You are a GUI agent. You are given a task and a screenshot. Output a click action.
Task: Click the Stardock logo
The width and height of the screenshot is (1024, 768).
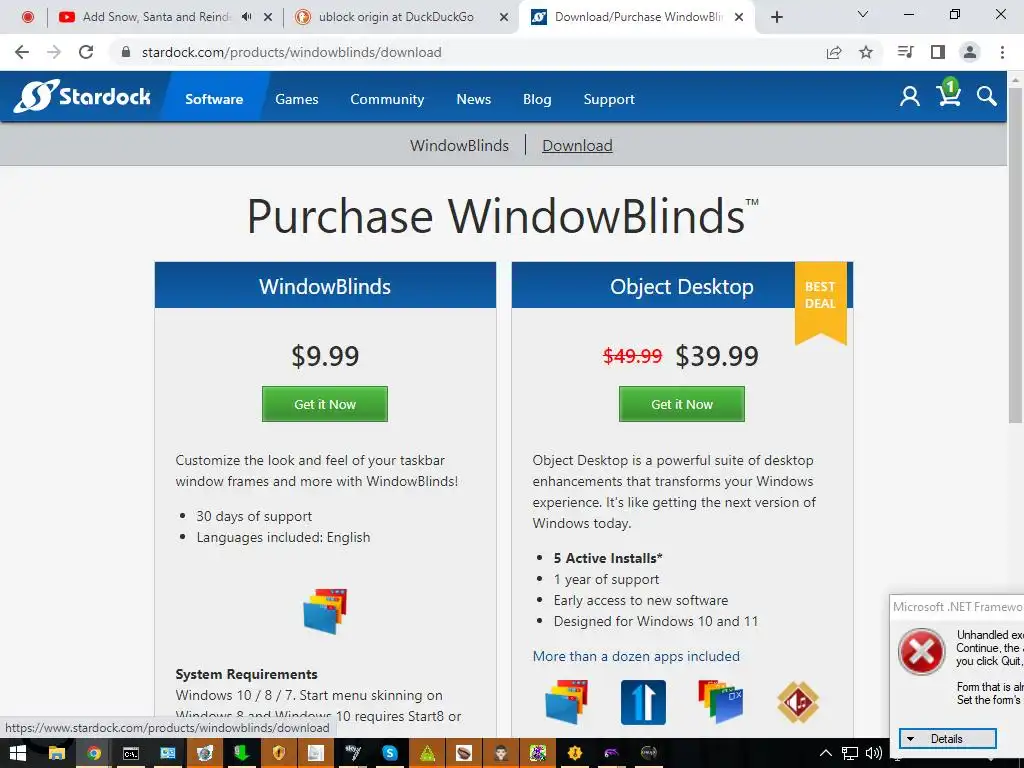click(82, 97)
